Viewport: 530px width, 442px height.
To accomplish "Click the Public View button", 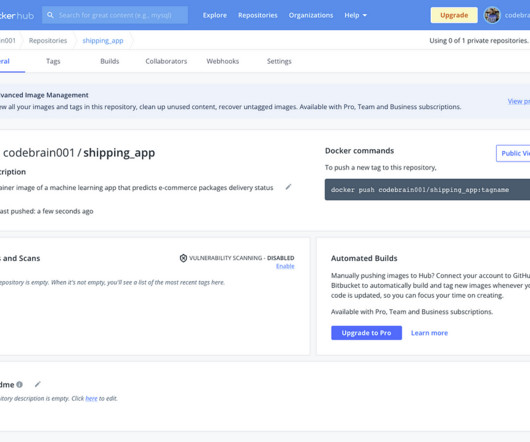I will (513, 153).
